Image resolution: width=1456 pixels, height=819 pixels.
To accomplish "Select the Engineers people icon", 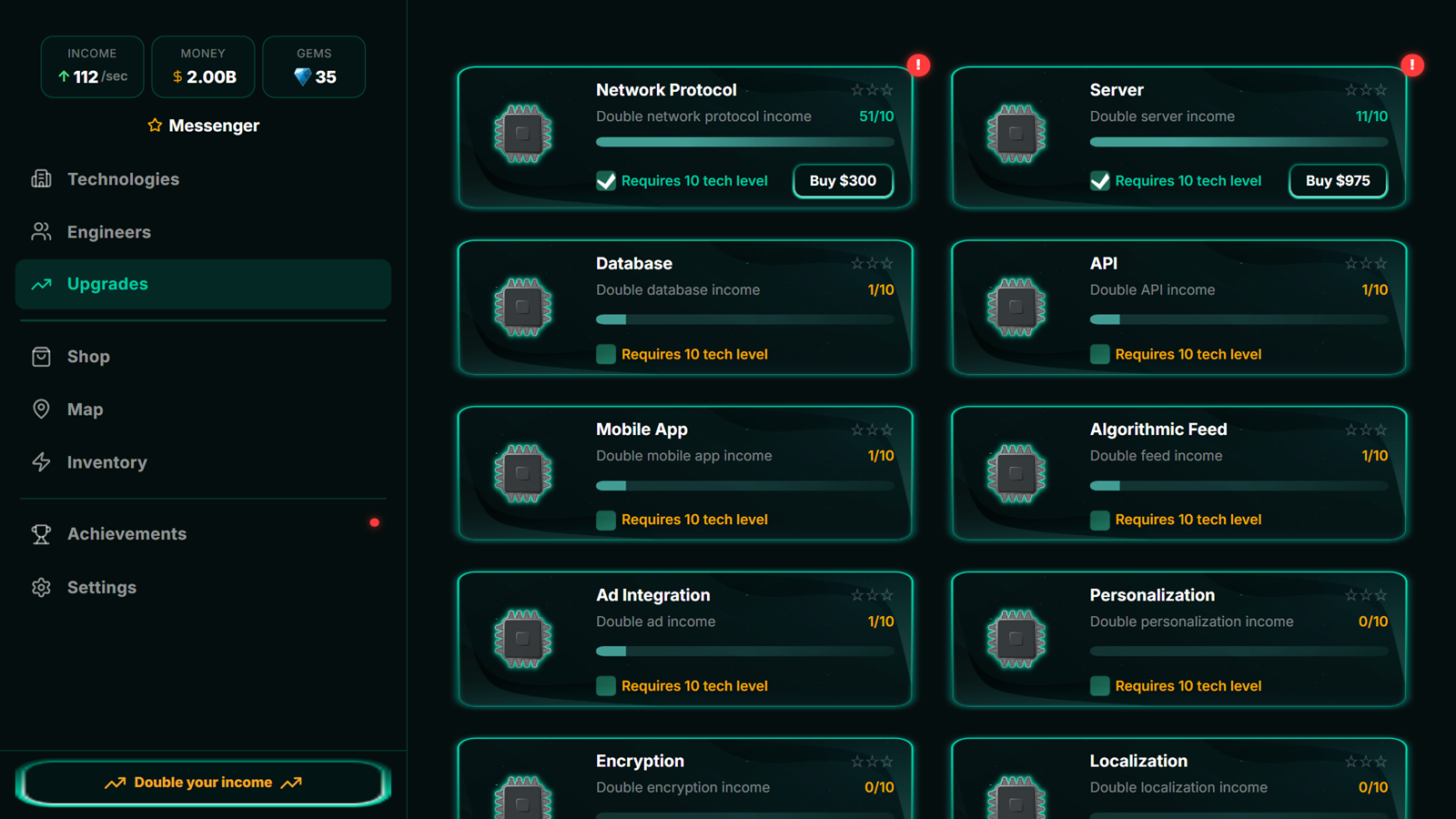I will tap(41, 231).
